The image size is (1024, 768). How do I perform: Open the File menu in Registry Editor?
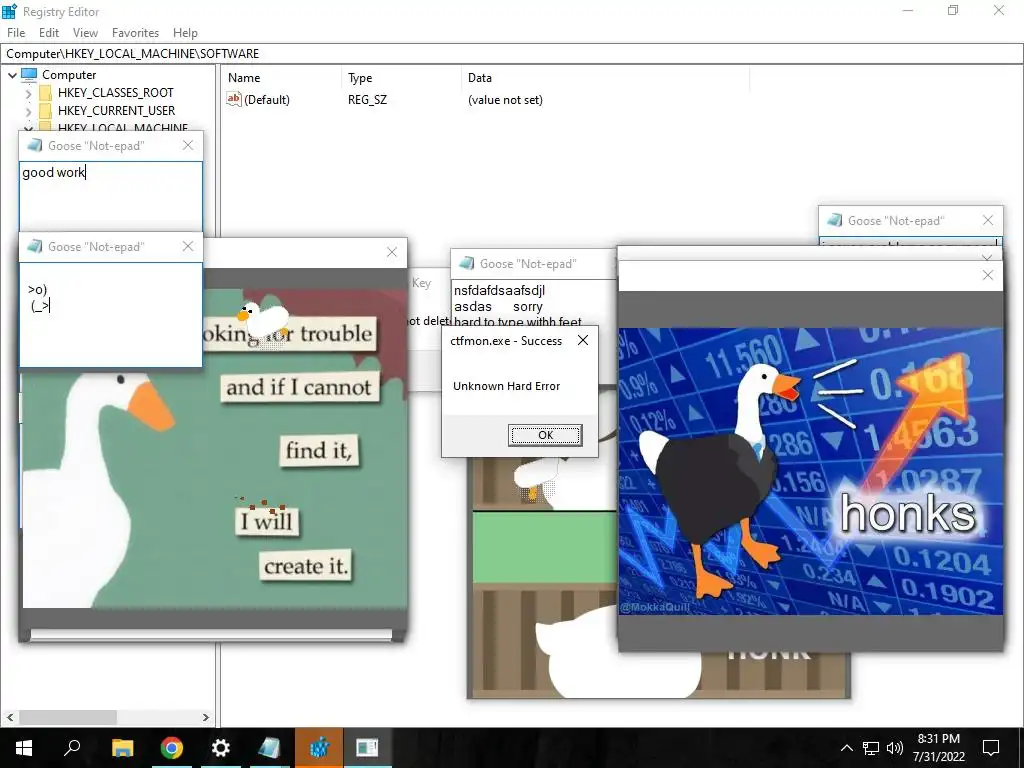[x=16, y=33]
